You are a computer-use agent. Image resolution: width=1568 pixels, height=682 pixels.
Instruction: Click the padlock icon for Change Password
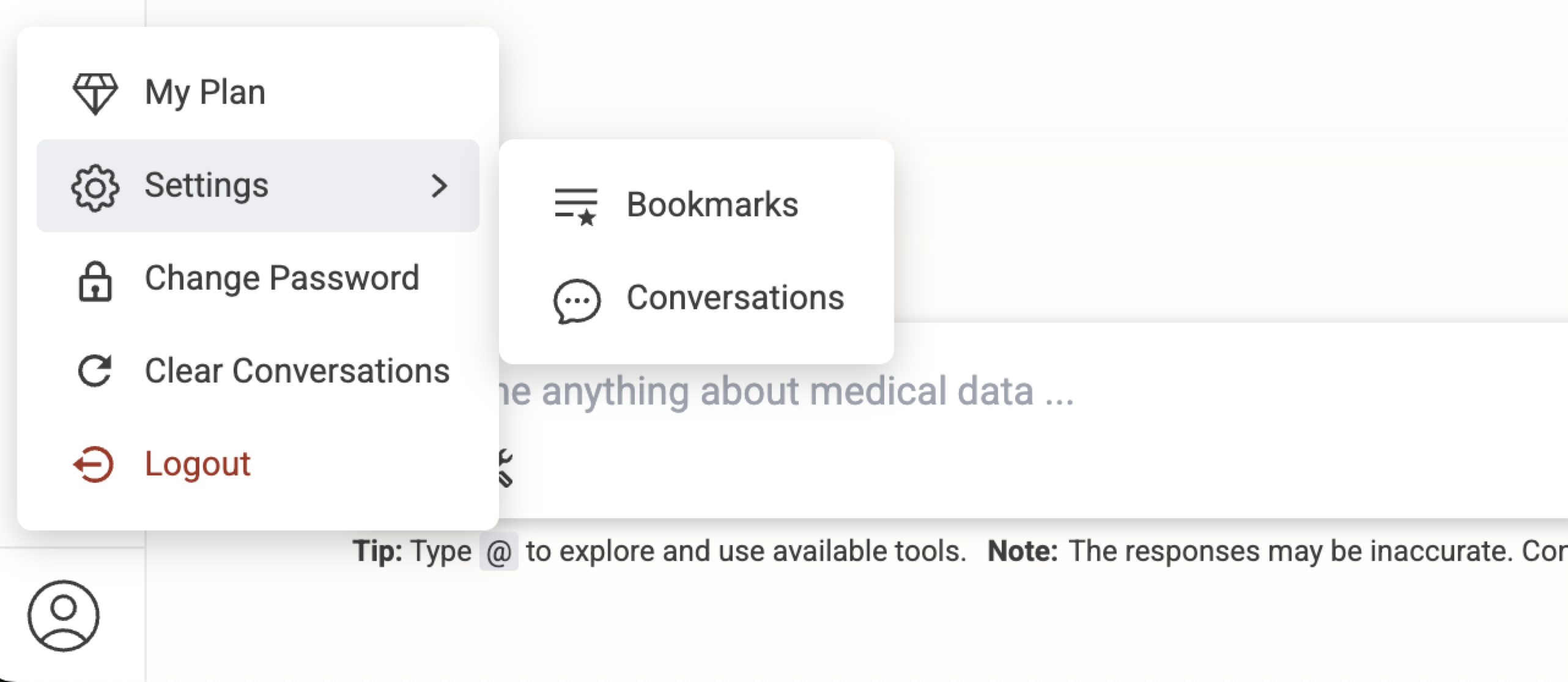coord(95,281)
